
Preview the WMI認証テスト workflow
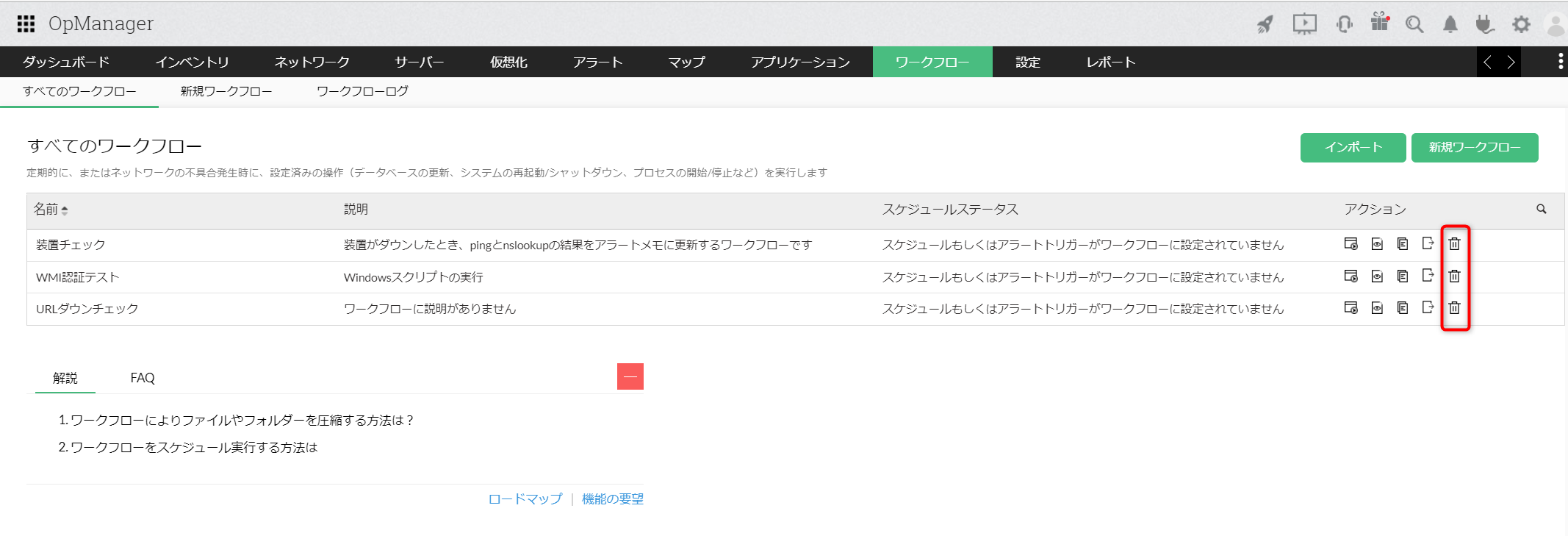tap(1377, 276)
